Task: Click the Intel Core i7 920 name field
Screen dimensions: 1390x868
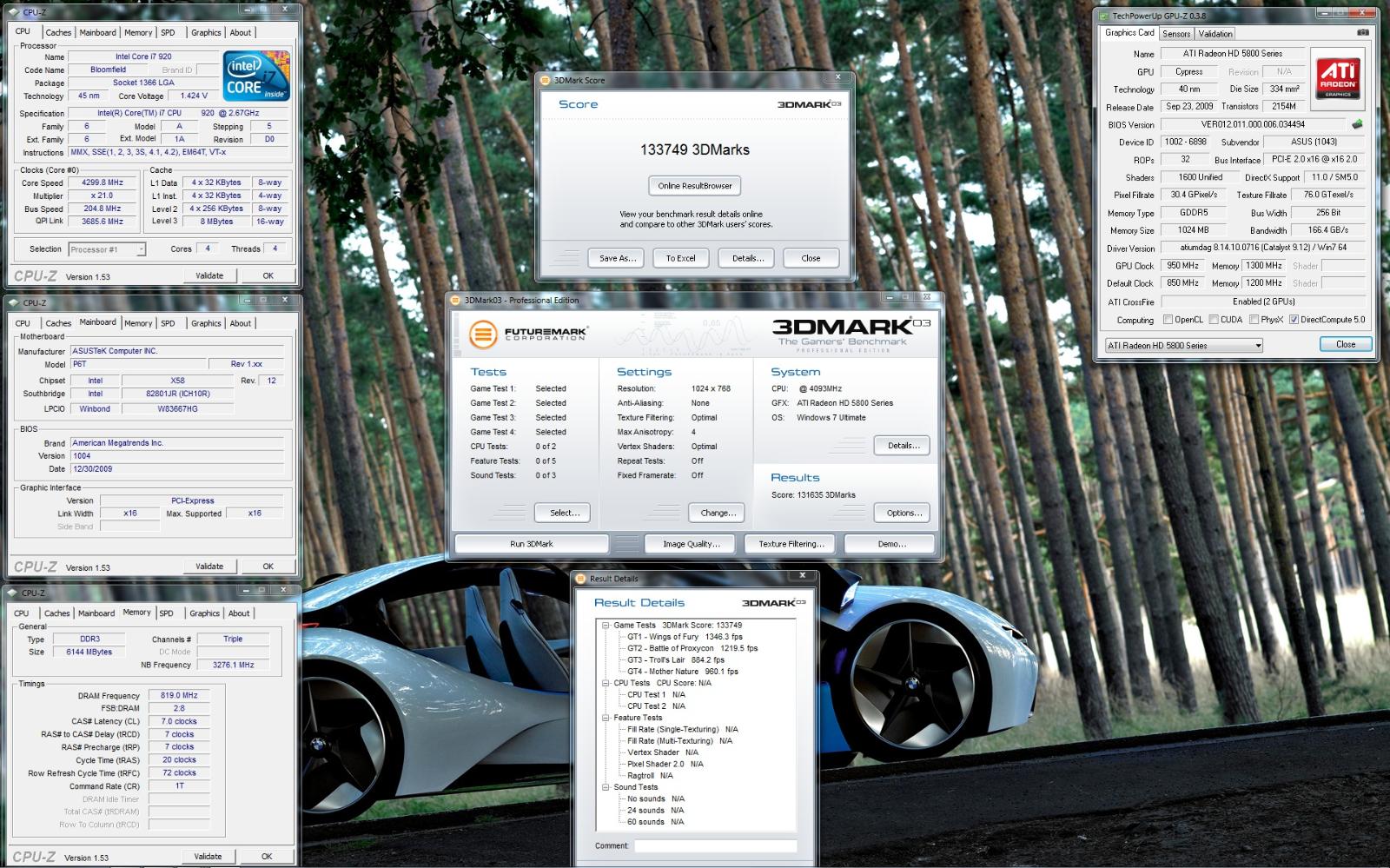Action: 143,56
